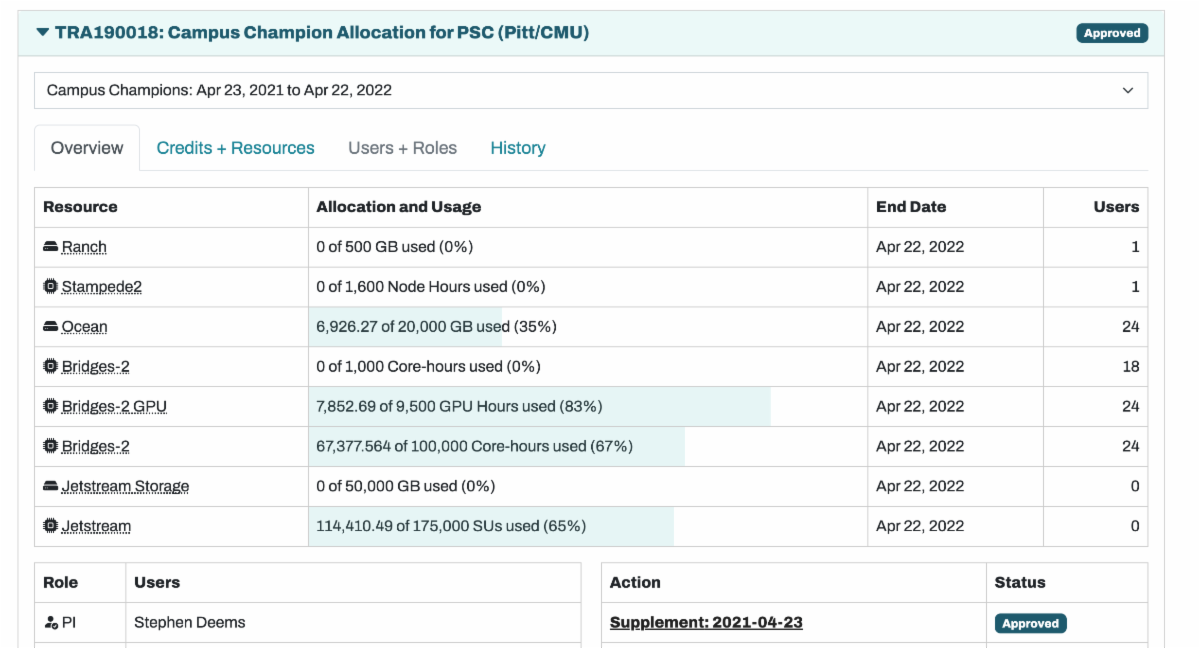Click chip icon in the 100,000 Core-hours row
The height and width of the screenshot is (648, 1200).
[51, 447]
